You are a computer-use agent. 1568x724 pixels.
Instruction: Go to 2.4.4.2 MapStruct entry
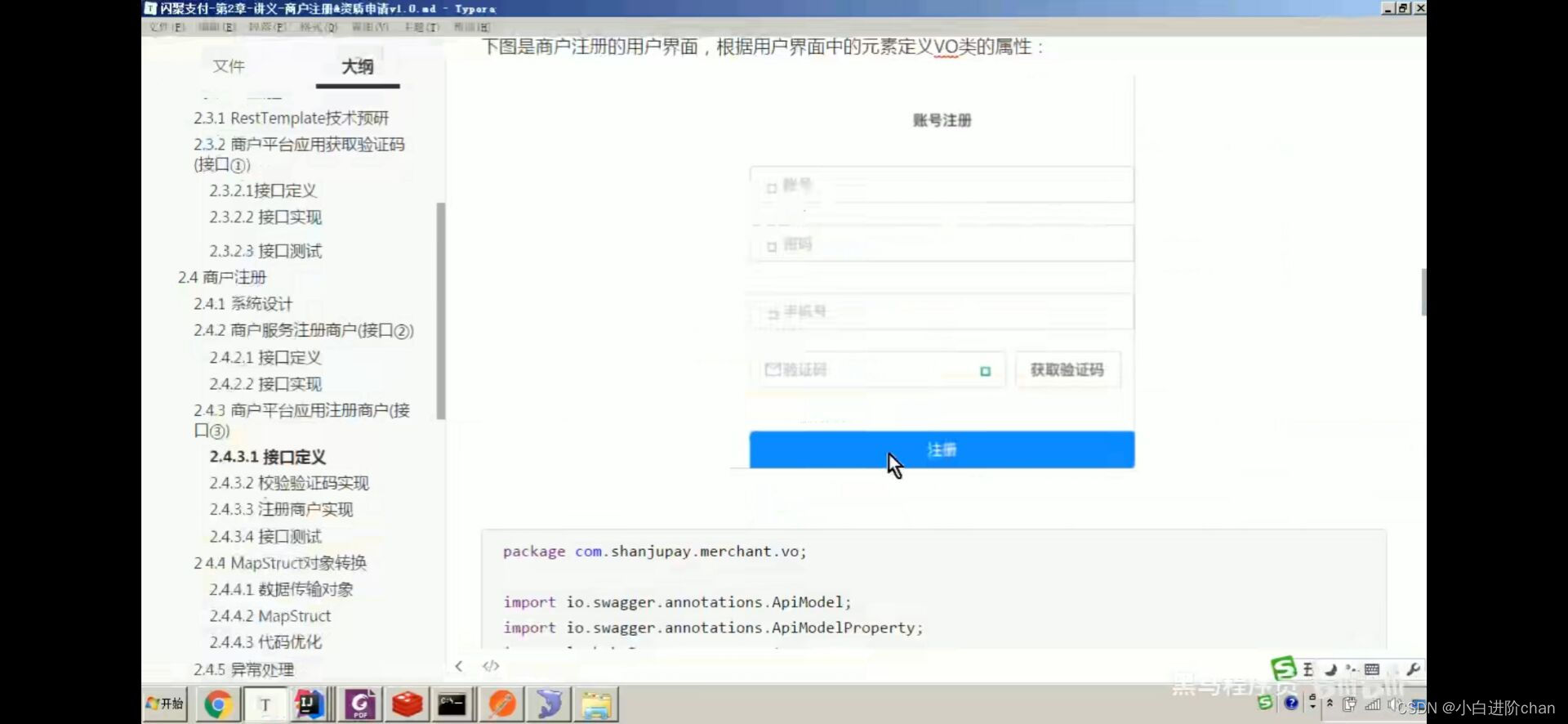point(270,615)
